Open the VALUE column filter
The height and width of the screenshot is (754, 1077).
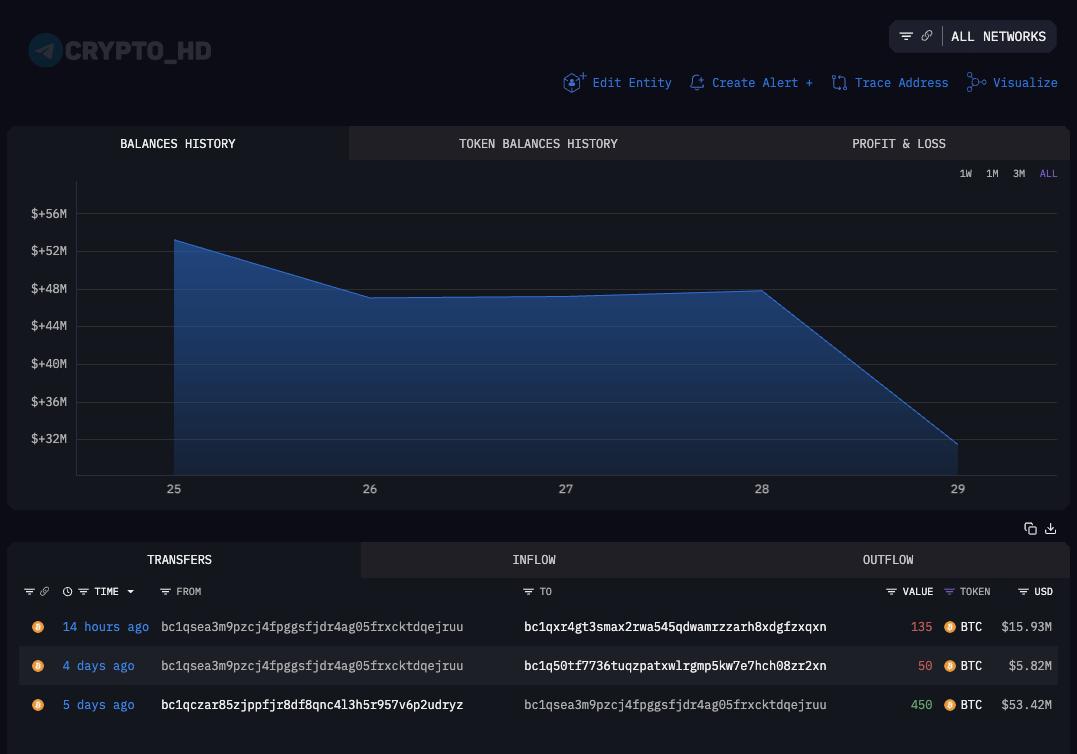point(892,591)
